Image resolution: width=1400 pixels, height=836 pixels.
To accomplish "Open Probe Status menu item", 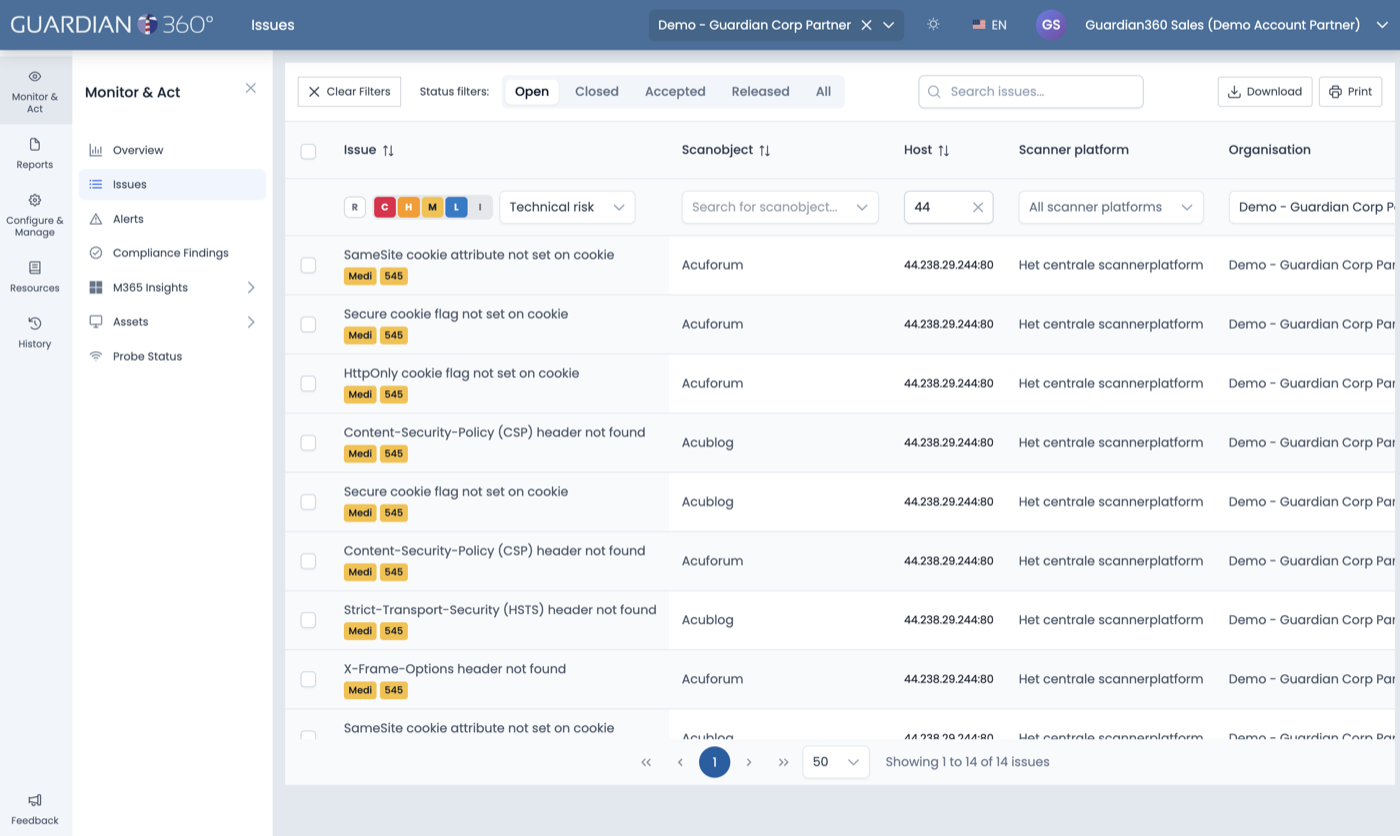I will tap(172, 356).
